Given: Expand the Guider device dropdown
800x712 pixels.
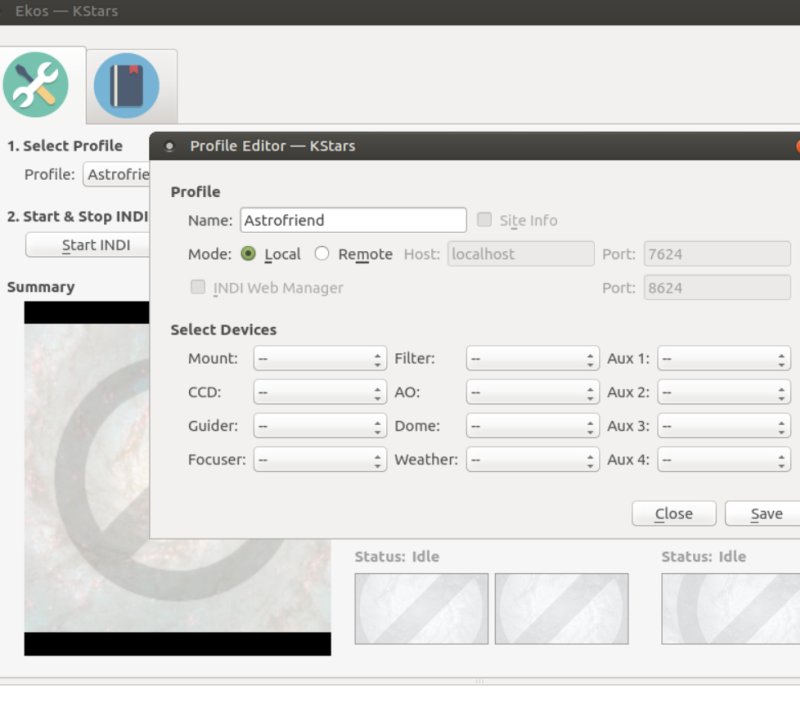Looking at the screenshot, I should 319,426.
